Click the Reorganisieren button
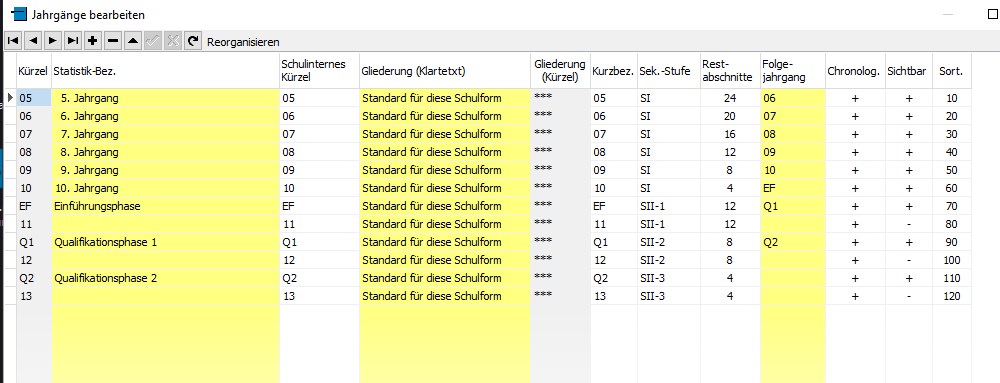This screenshot has width=1000, height=383. 244,42
